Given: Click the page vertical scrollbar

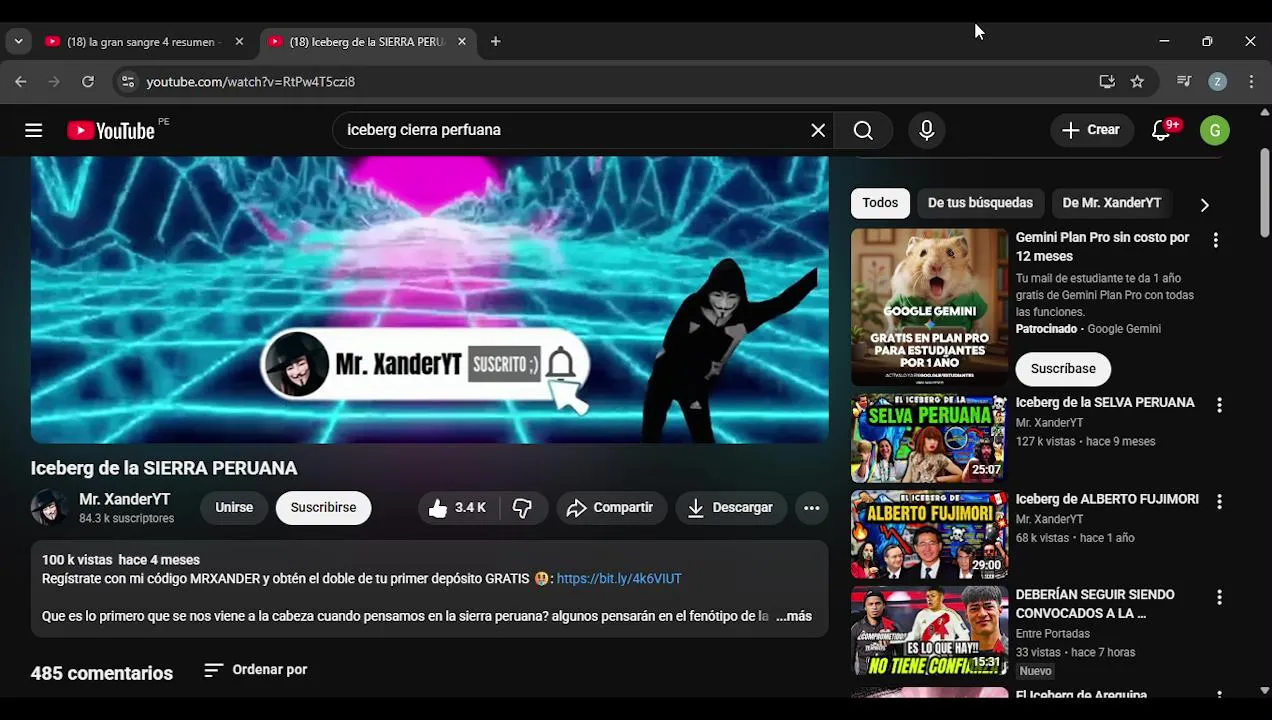Looking at the screenshot, I should [1265, 193].
